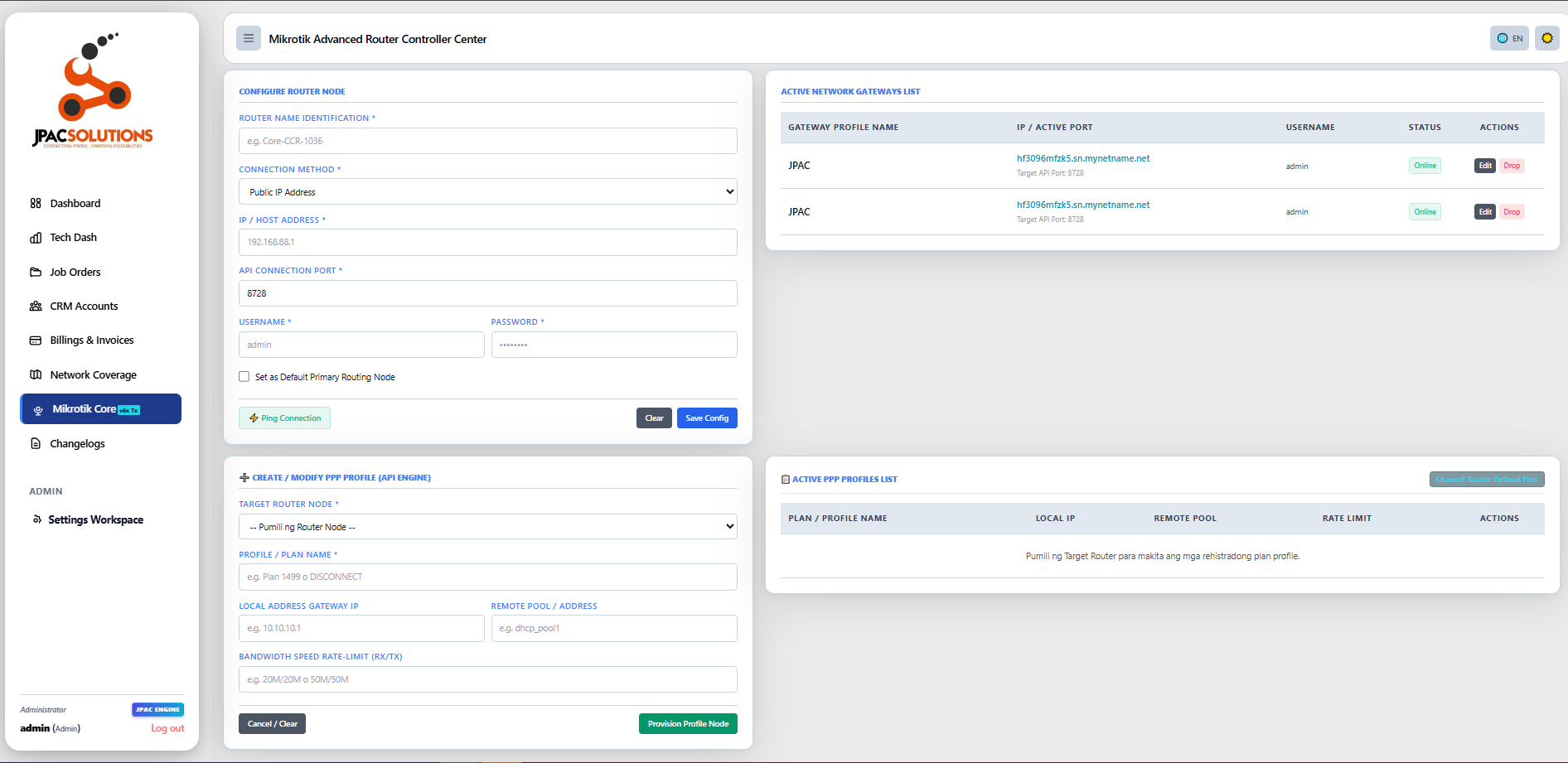Click the Bandwidth Speed Rate-Limit field
This screenshot has height=763, width=1568.
487,679
